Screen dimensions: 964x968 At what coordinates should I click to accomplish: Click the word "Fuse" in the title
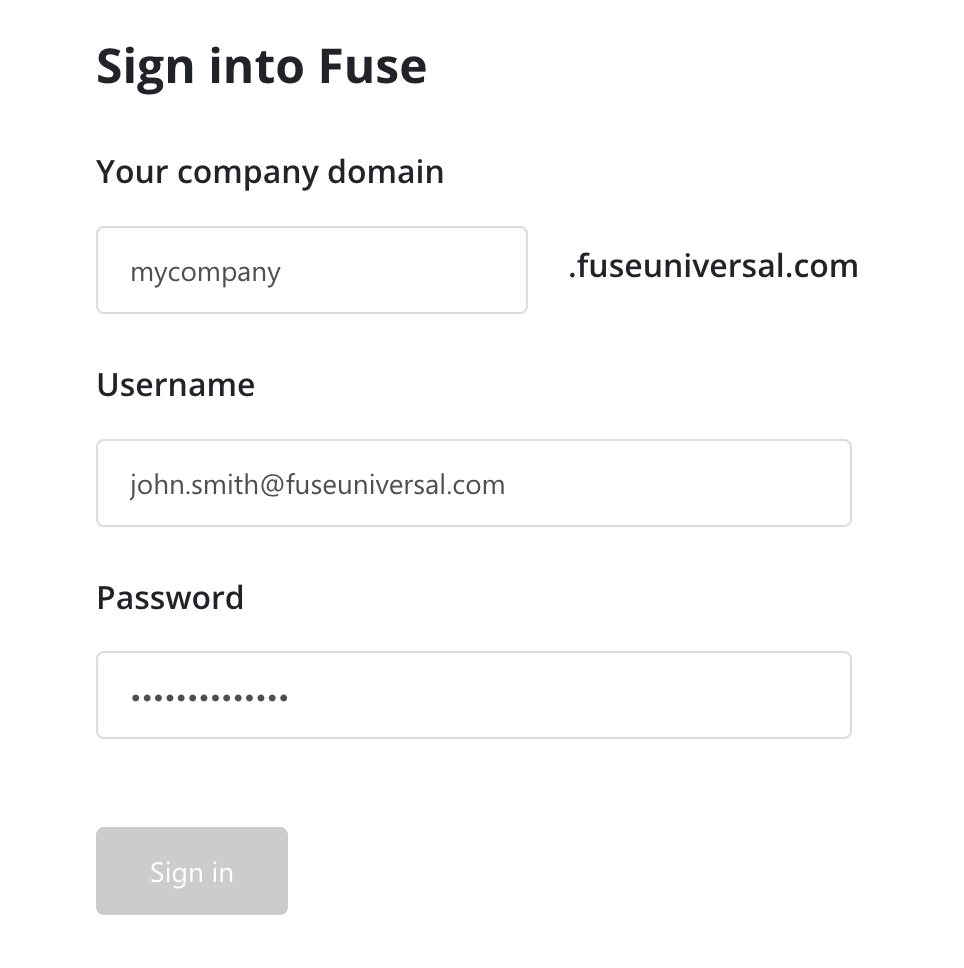373,66
